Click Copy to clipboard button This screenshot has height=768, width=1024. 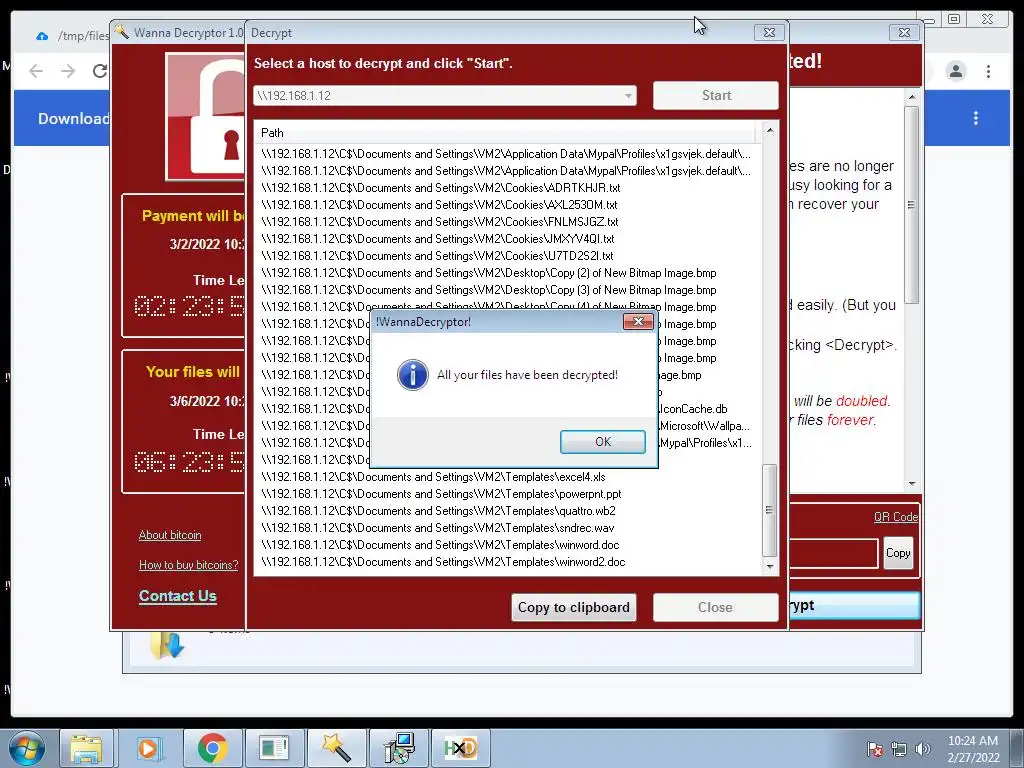tap(573, 607)
